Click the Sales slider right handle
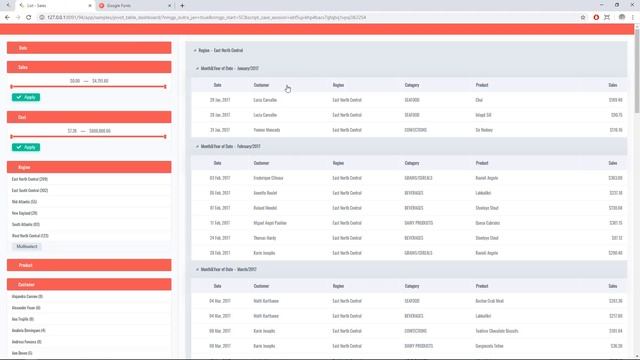640x360 pixels. coord(165,87)
